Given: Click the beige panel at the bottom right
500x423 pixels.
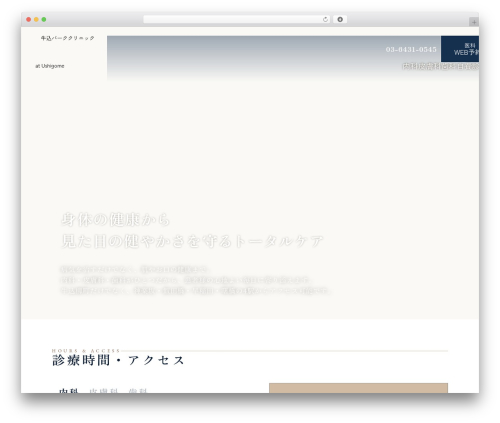Looking at the screenshot, I should (x=358, y=388).
